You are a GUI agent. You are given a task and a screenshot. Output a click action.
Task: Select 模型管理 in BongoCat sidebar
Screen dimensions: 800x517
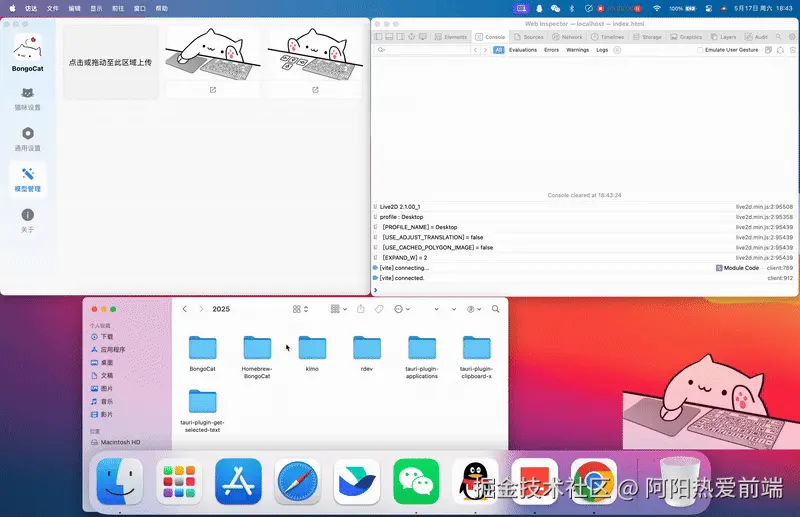(x=28, y=180)
